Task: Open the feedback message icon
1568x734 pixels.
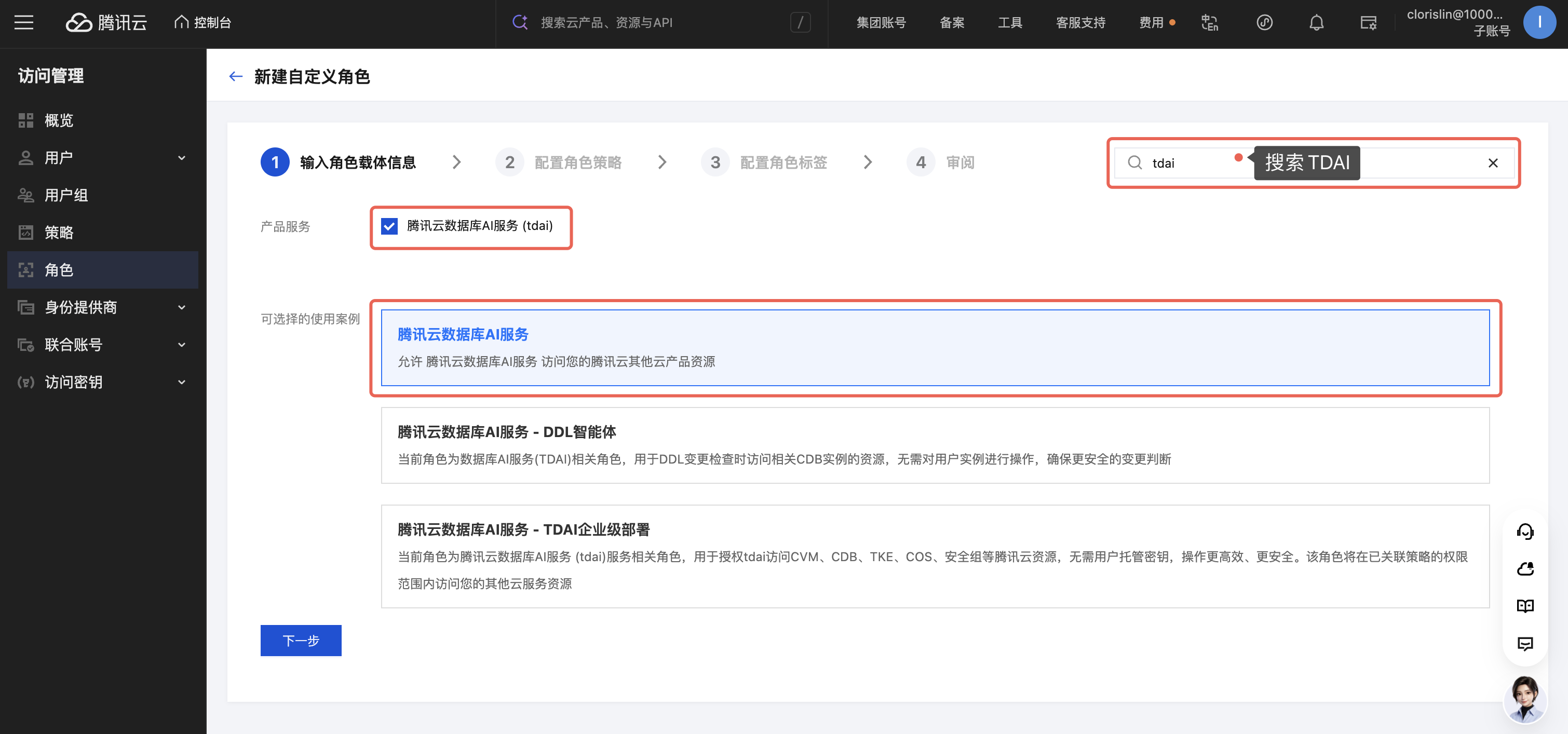Action: [1525, 643]
